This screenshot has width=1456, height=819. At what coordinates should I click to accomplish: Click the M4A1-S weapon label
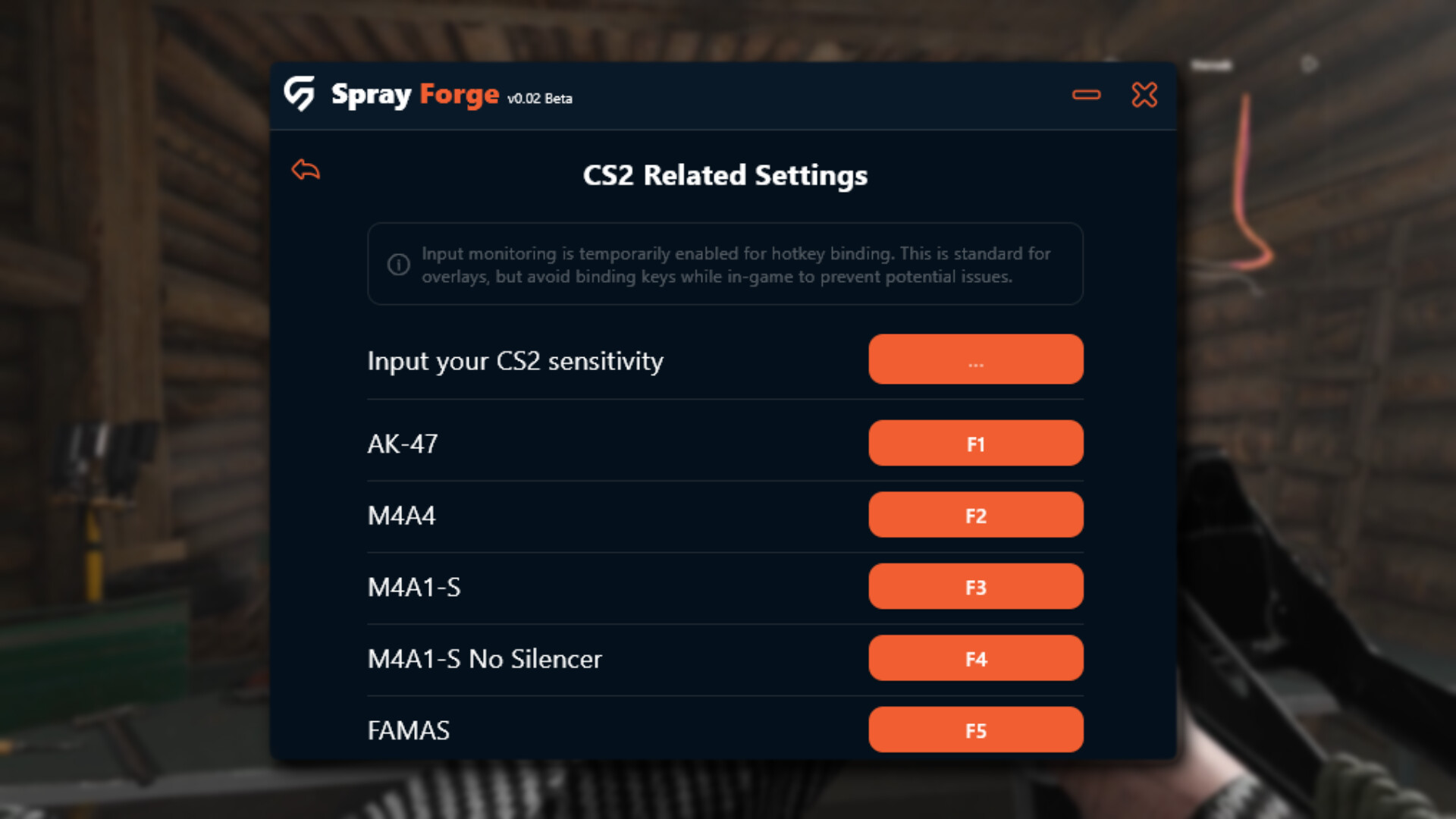(x=414, y=588)
